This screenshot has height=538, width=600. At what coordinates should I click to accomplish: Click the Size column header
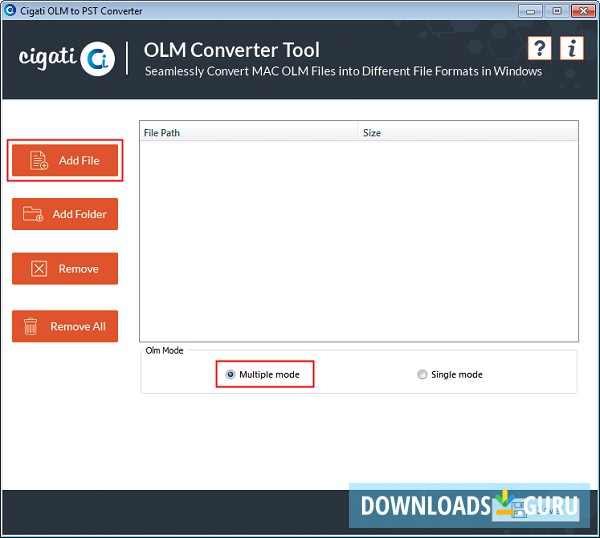point(468,133)
